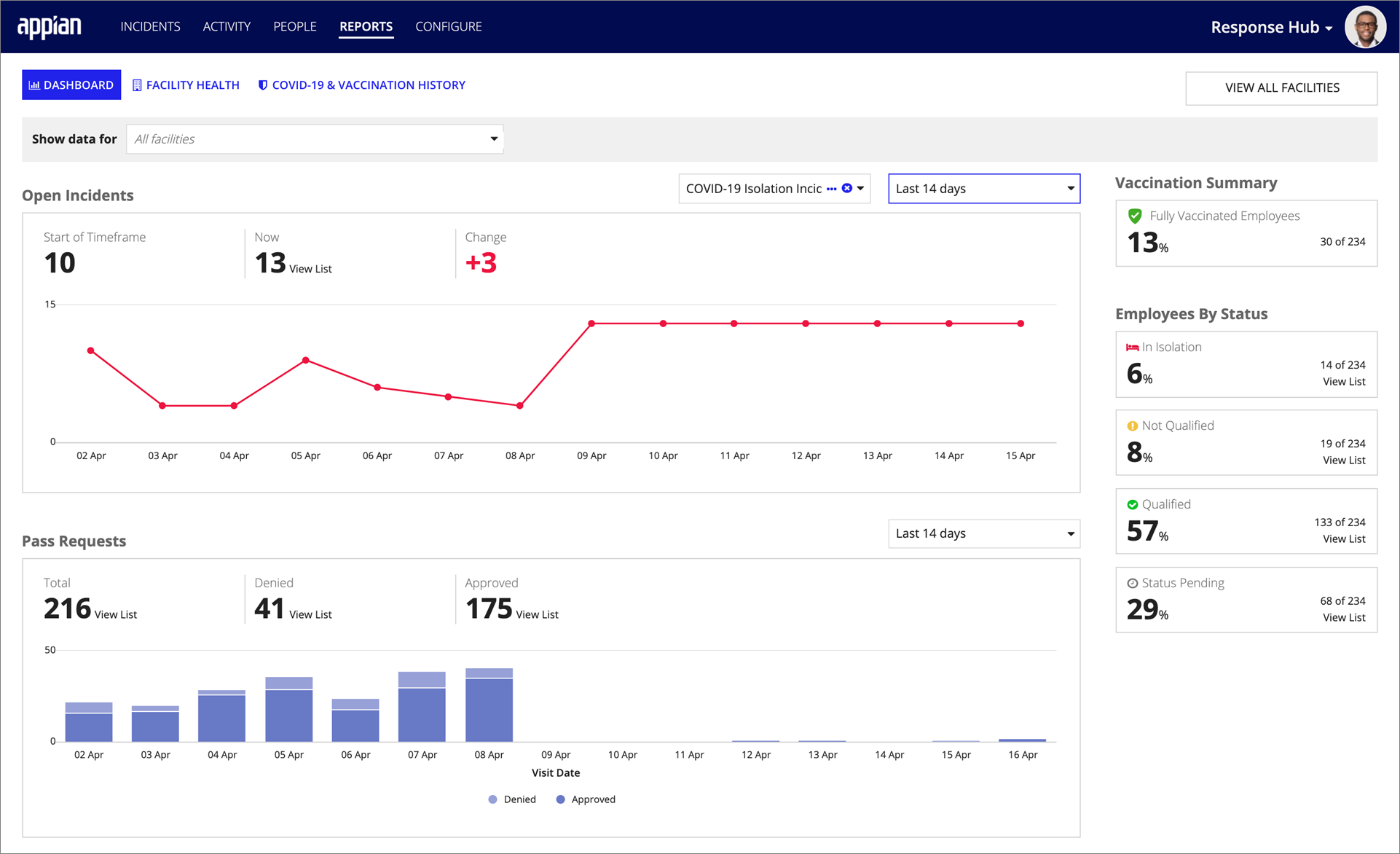This screenshot has height=854, width=1400.
Task: Click the Status Pending clock icon
Action: 1132,584
